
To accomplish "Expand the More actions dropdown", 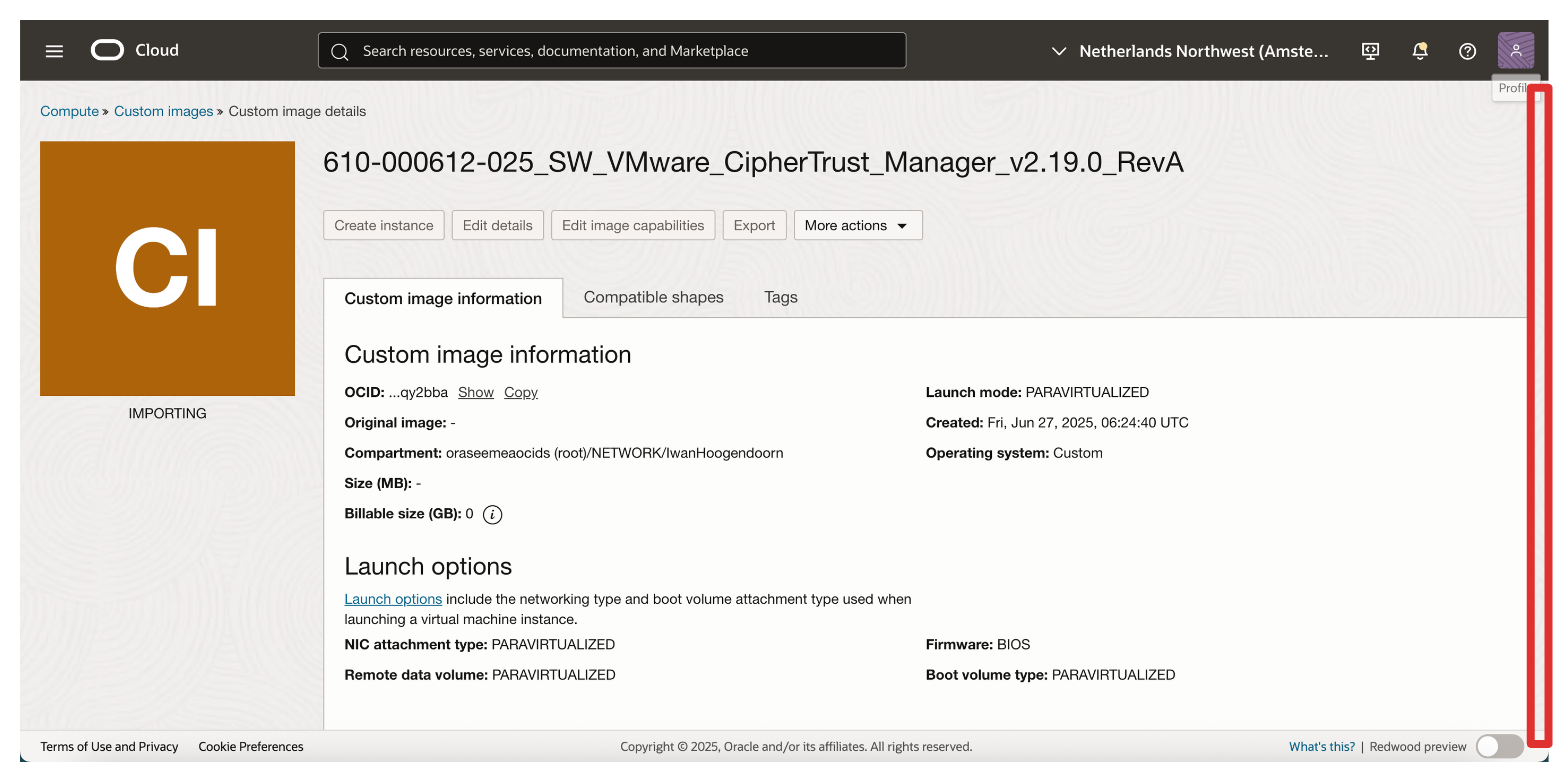I will (x=857, y=225).
